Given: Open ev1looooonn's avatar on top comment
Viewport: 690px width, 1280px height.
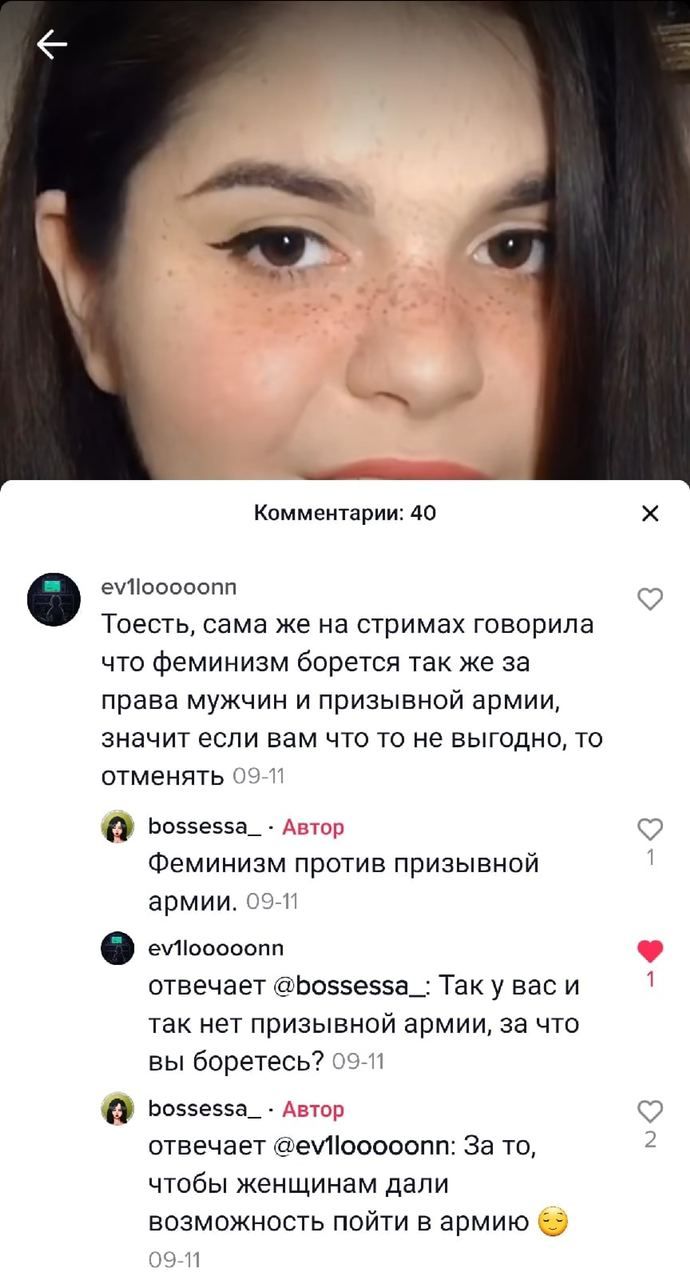Looking at the screenshot, I should (x=54, y=600).
